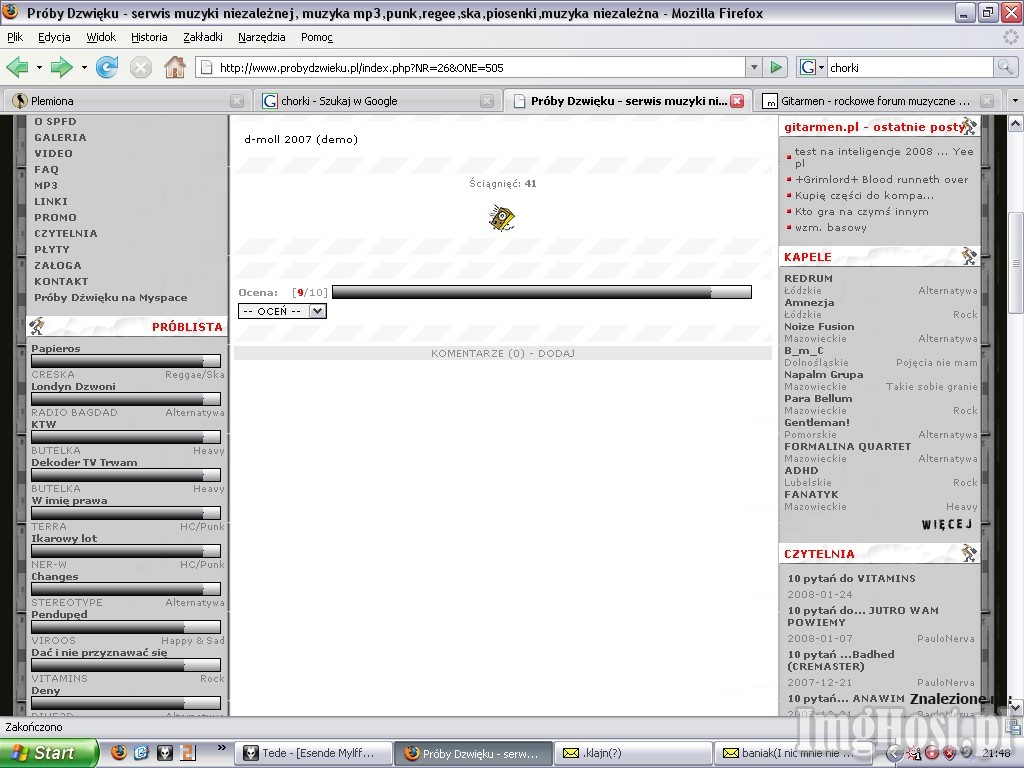Click the yellow download box icon

[x=502, y=218]
